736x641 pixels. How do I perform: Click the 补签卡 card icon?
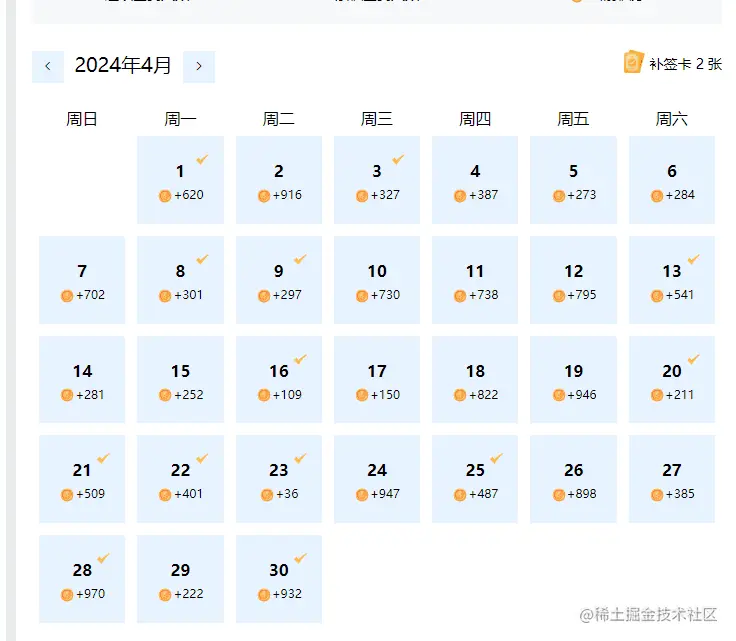pyautogui.click(x=633, y=62)
